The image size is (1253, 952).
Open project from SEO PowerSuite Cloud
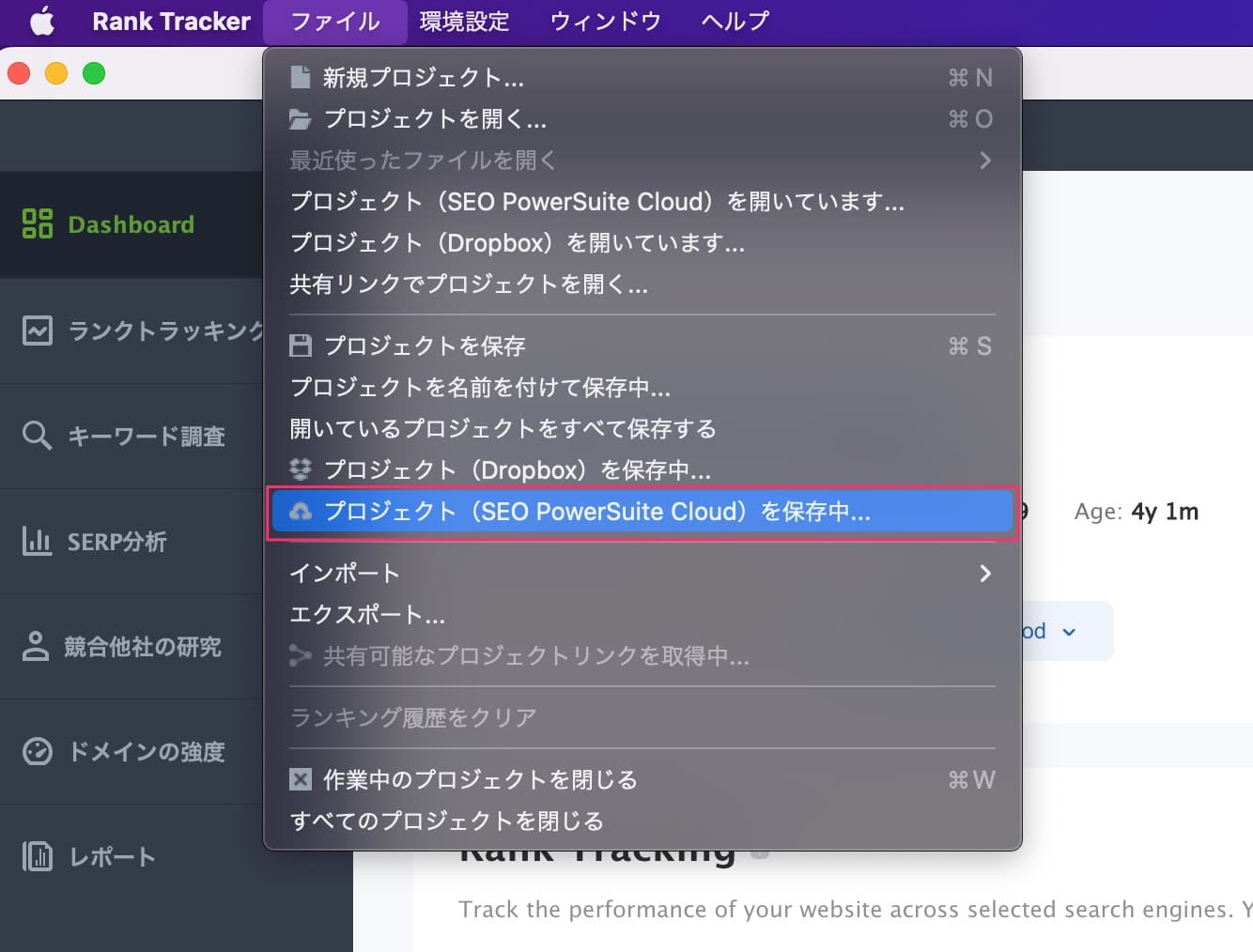[642, 201]
